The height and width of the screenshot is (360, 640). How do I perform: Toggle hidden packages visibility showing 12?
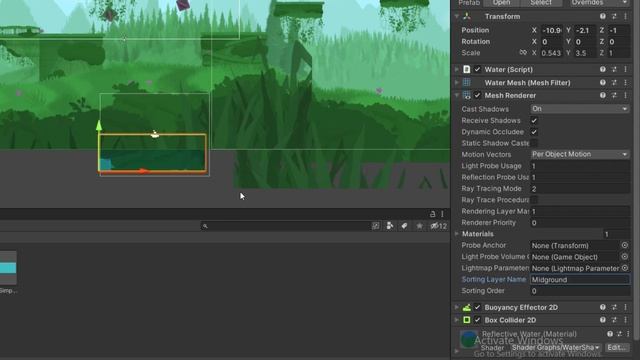pyautogui.click(x=438, y=226)
